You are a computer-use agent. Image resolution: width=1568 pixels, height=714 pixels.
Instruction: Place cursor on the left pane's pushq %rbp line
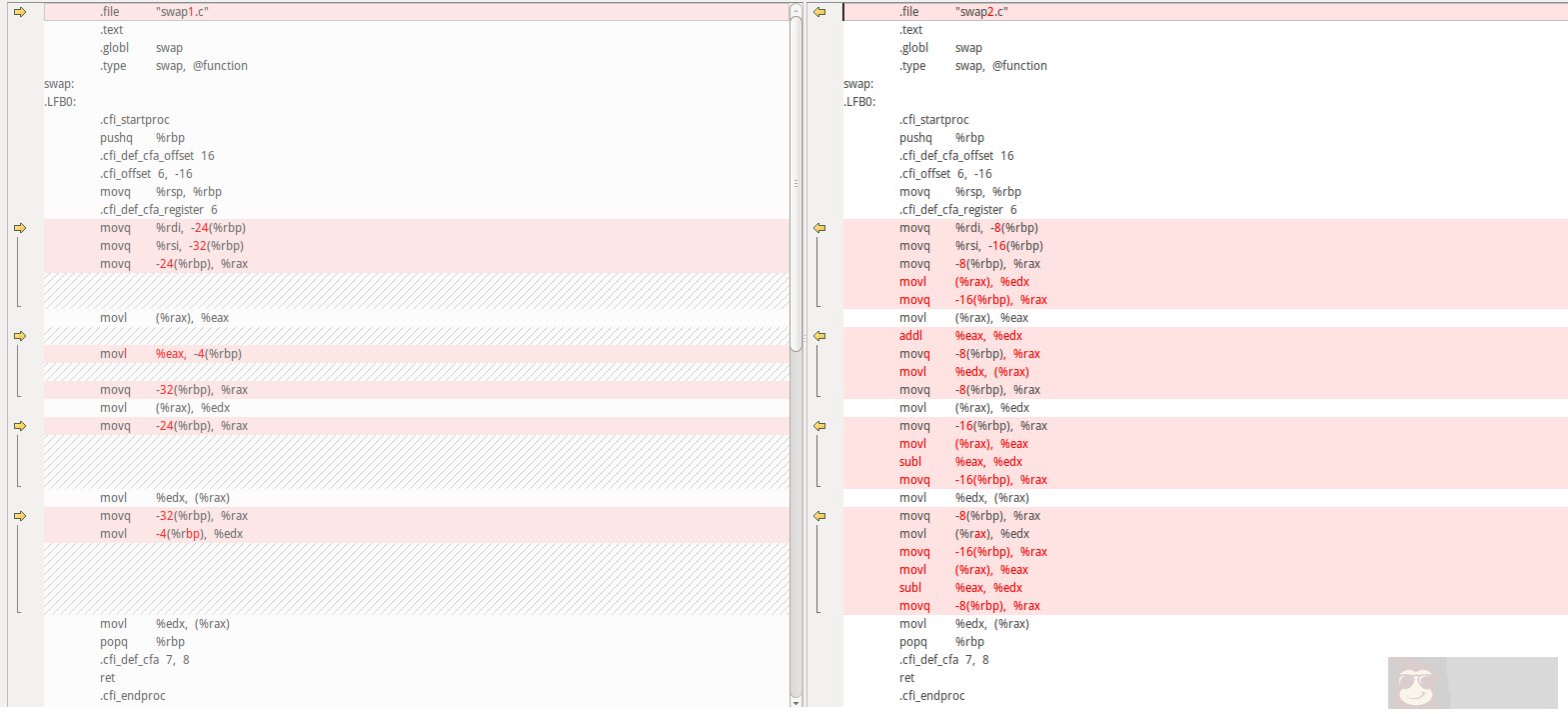point(142,138)
